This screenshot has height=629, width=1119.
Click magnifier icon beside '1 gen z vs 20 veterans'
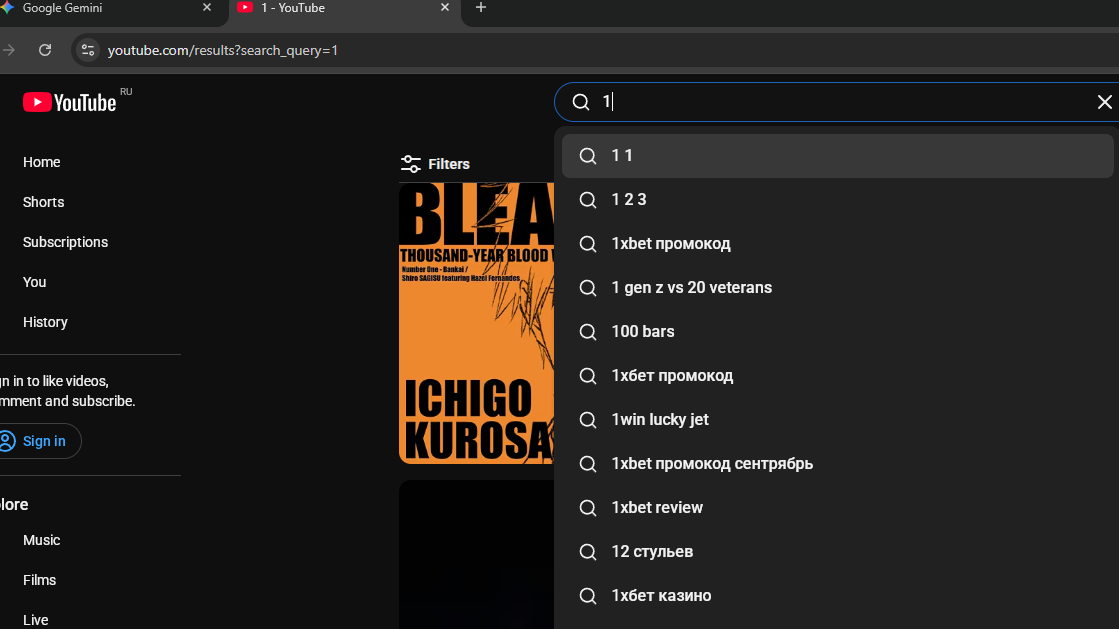click(588, 288)
